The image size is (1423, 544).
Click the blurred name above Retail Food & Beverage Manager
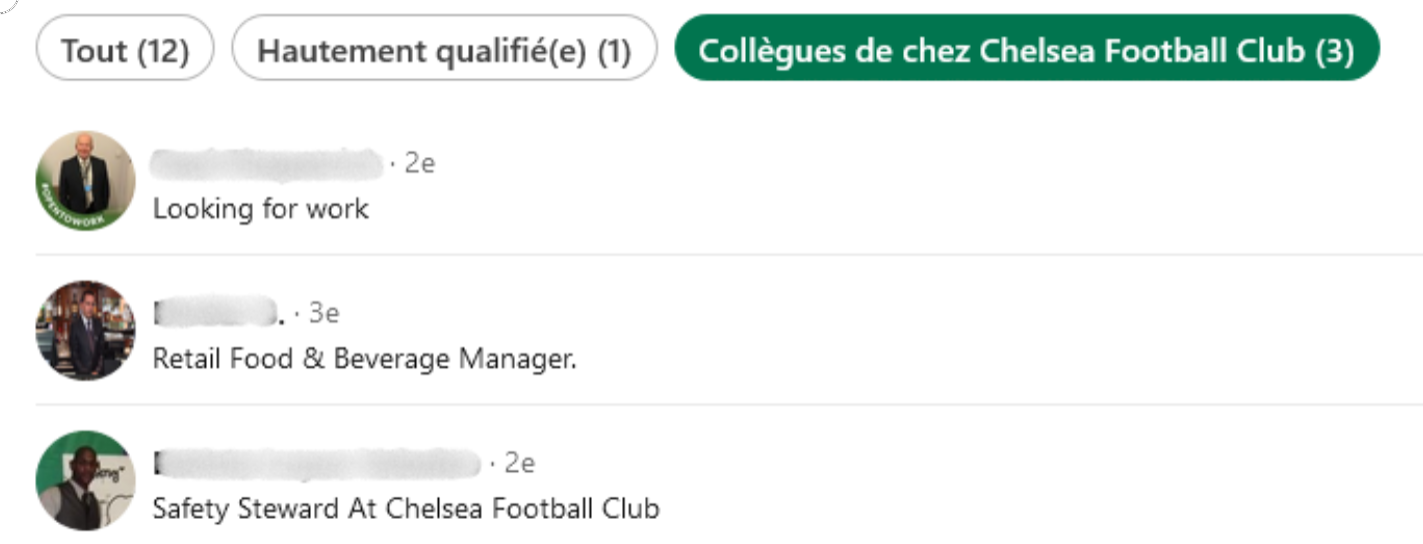215,313
